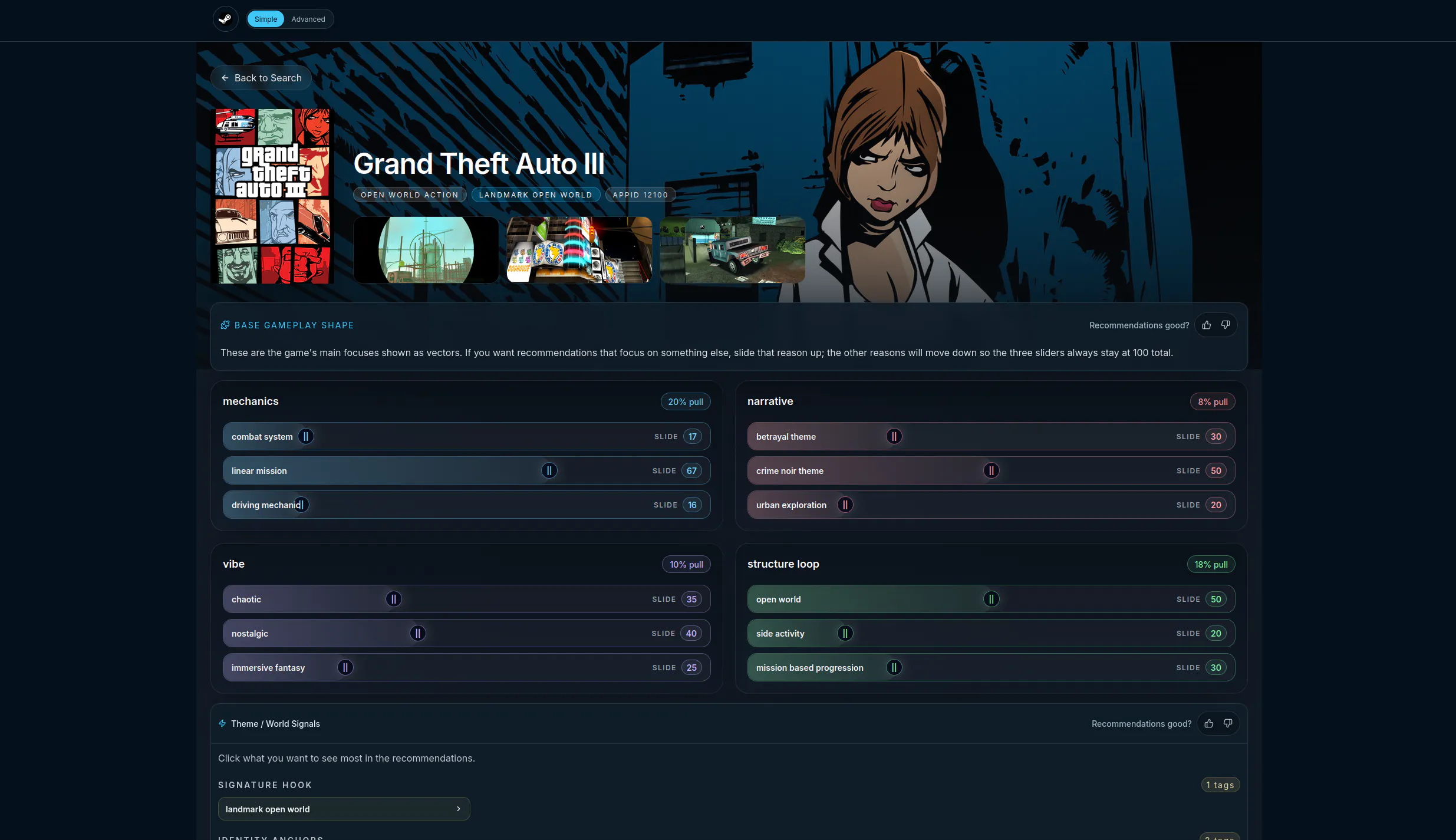Click the side activity value 20
1456x840 pixels.
click(1216, 633)
